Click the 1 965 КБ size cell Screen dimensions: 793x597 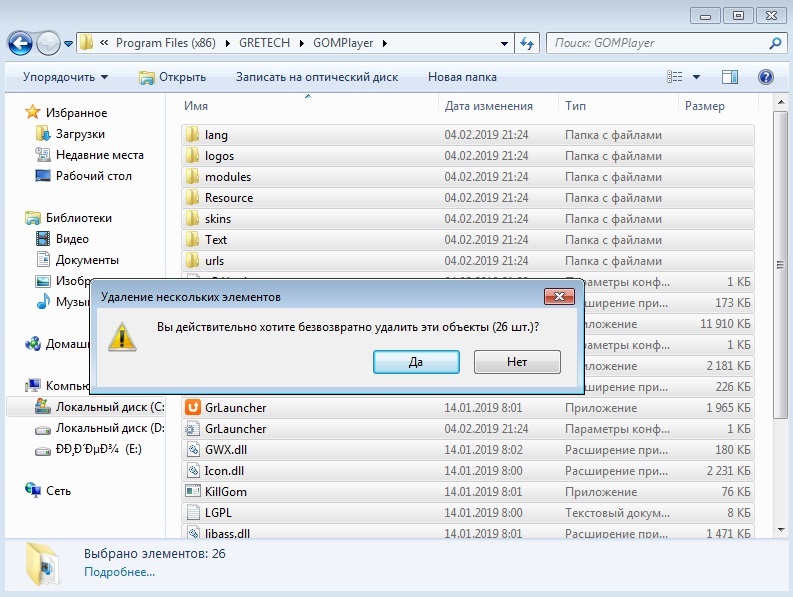[x=728, y=407]
